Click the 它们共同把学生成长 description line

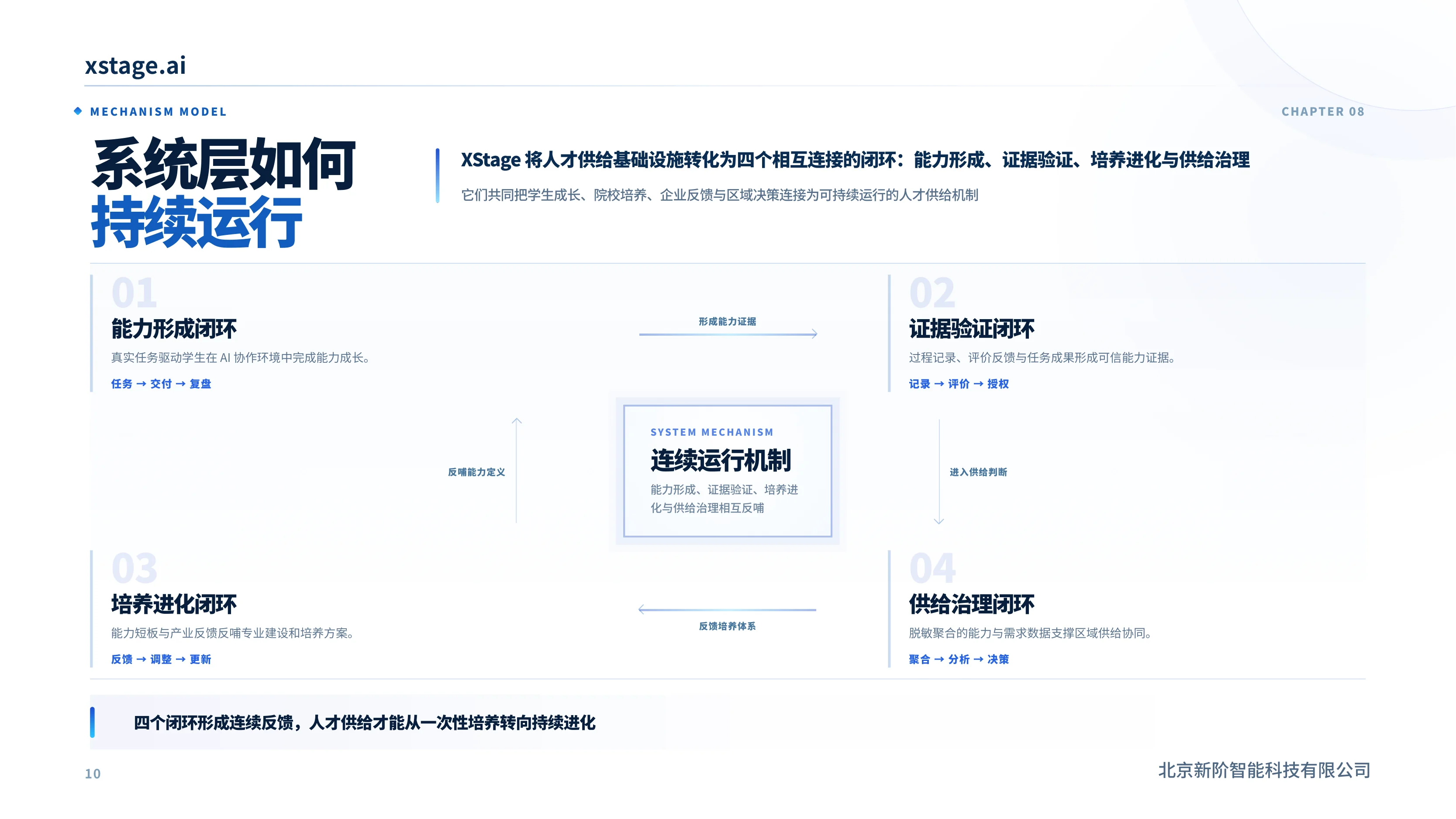720,195
